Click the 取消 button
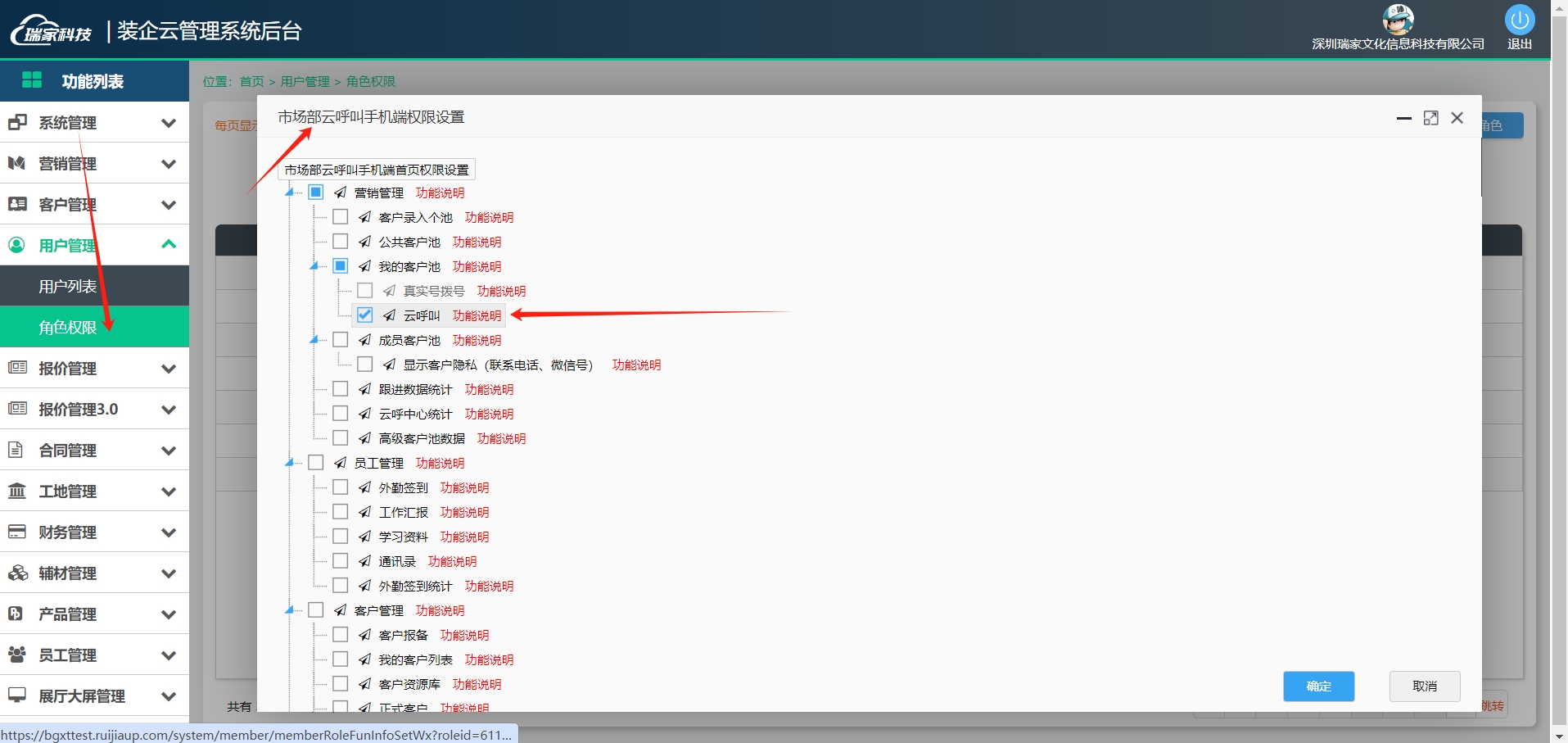The height and width of the screenshot is (743, 1568). [1424, 686]
